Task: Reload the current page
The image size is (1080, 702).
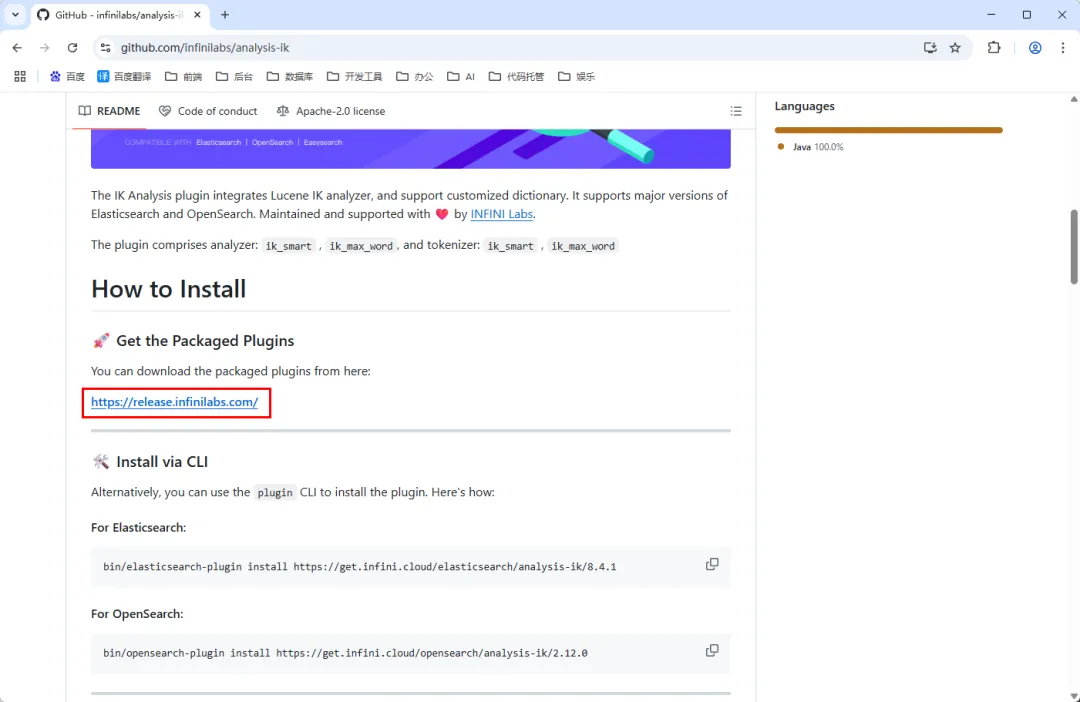Action: click(x=72, y=48)
